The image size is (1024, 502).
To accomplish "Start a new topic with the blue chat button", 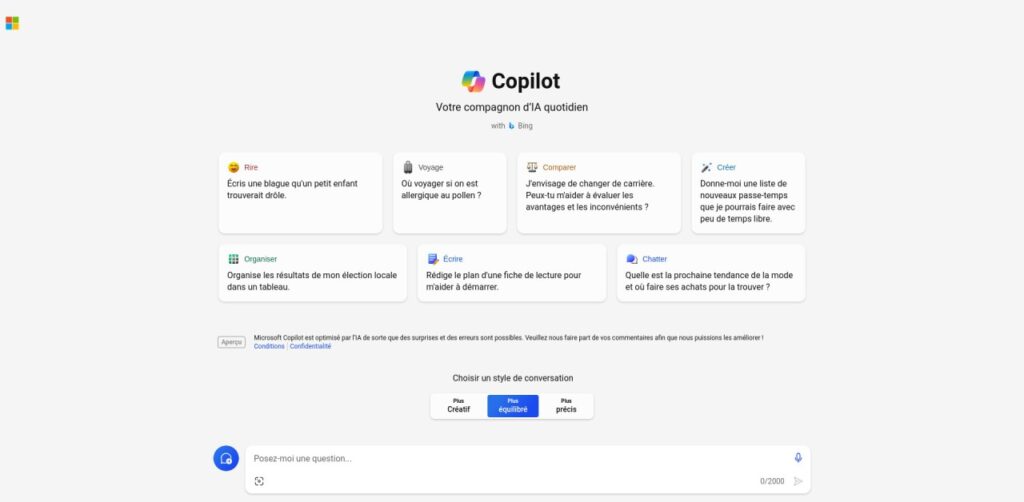I will pyautogui.click(x=226, y=458).
